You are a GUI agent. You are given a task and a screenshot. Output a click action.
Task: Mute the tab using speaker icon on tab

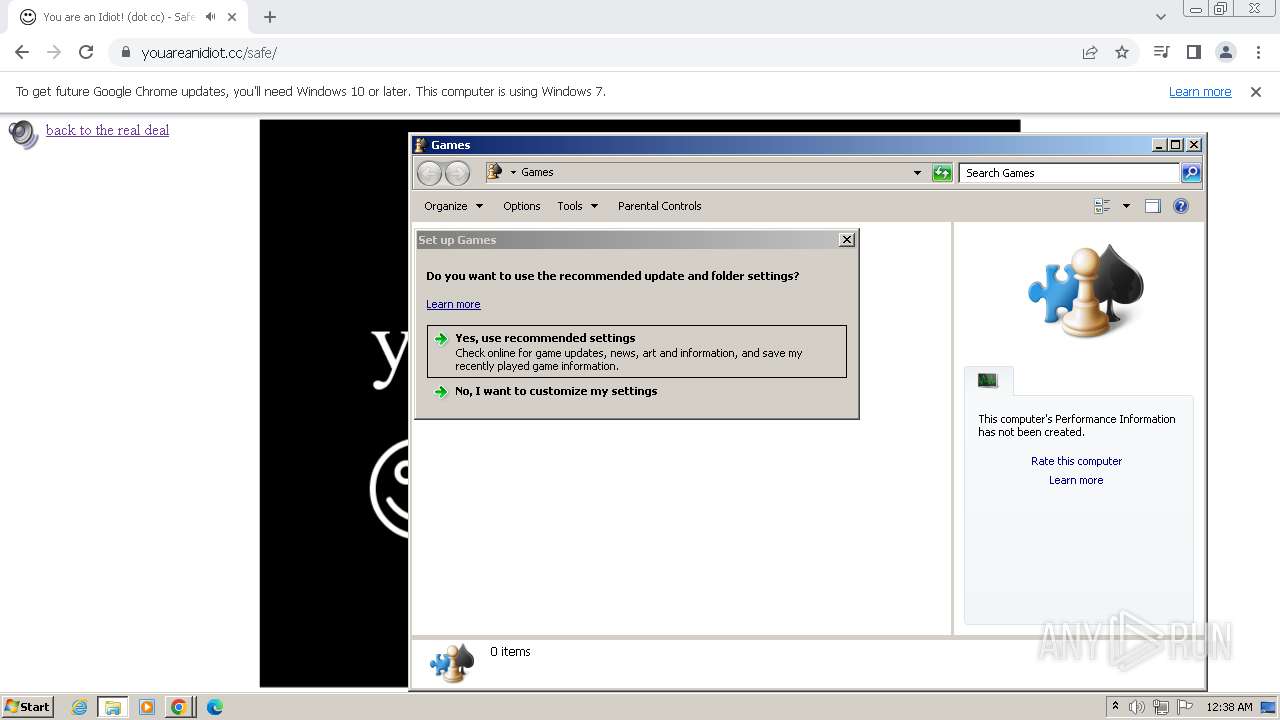210,17
